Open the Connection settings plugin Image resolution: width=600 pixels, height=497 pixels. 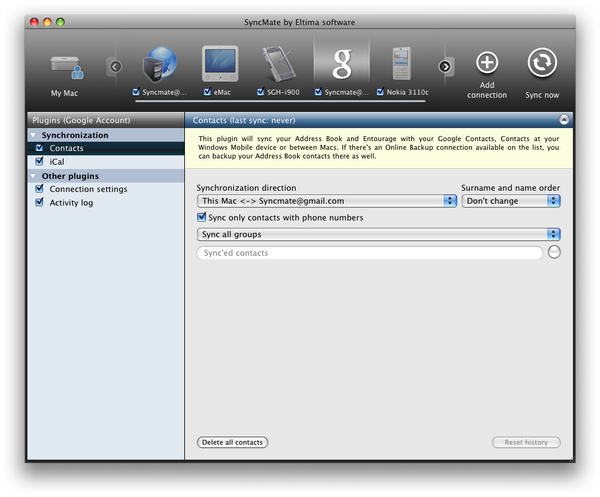coord(106,189)
